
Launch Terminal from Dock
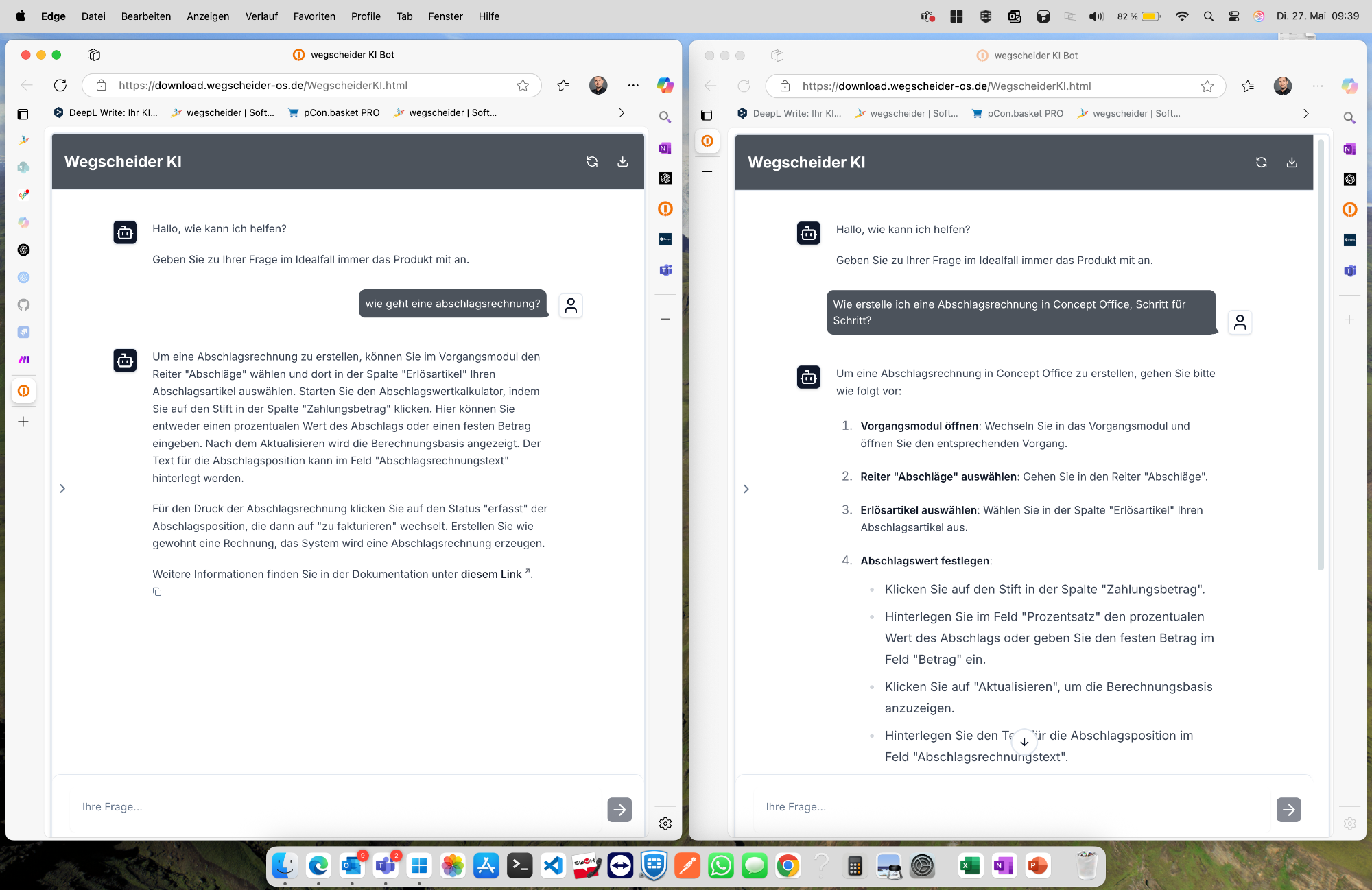pos(519,866)
